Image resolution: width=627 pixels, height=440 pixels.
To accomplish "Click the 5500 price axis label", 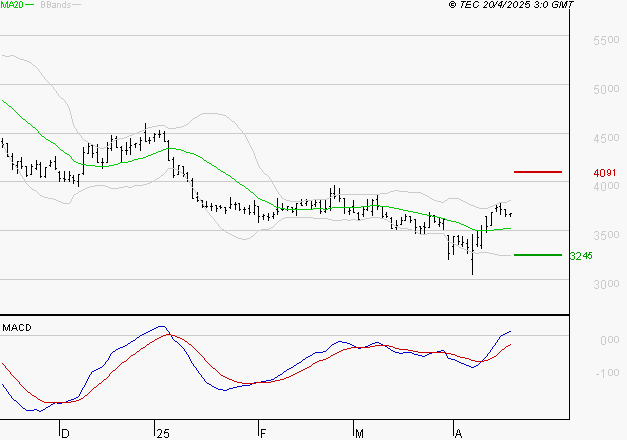I will 606,41.
